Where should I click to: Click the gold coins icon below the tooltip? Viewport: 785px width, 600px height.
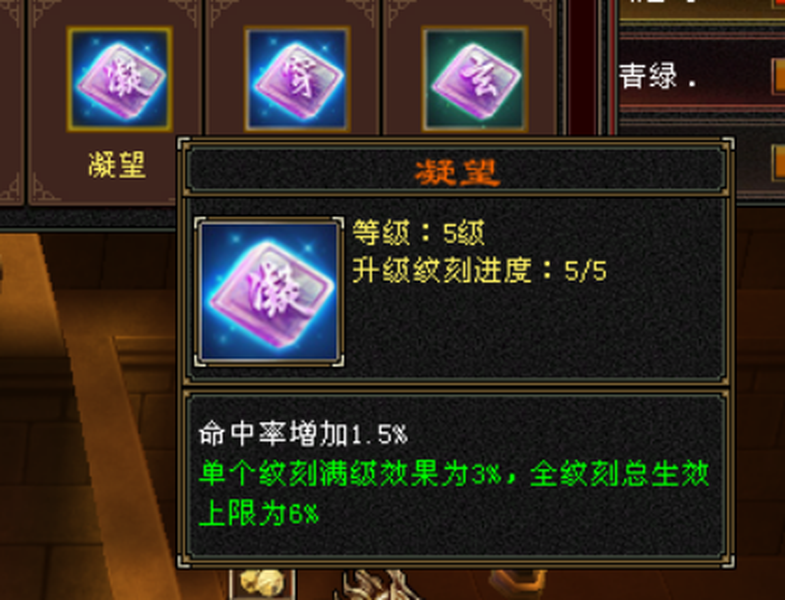(x=262, y=584)
